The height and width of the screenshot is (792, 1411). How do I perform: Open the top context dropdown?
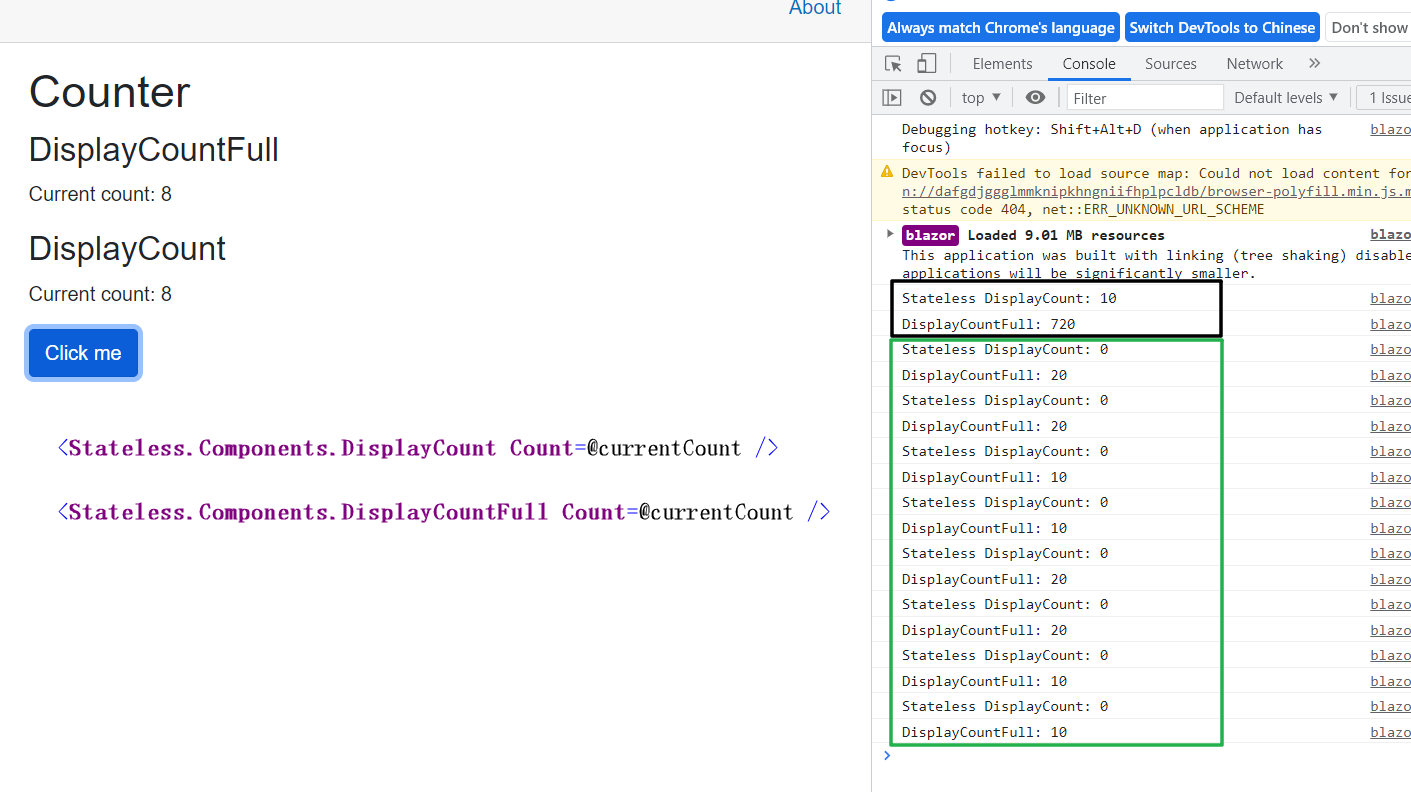[981, 97]
